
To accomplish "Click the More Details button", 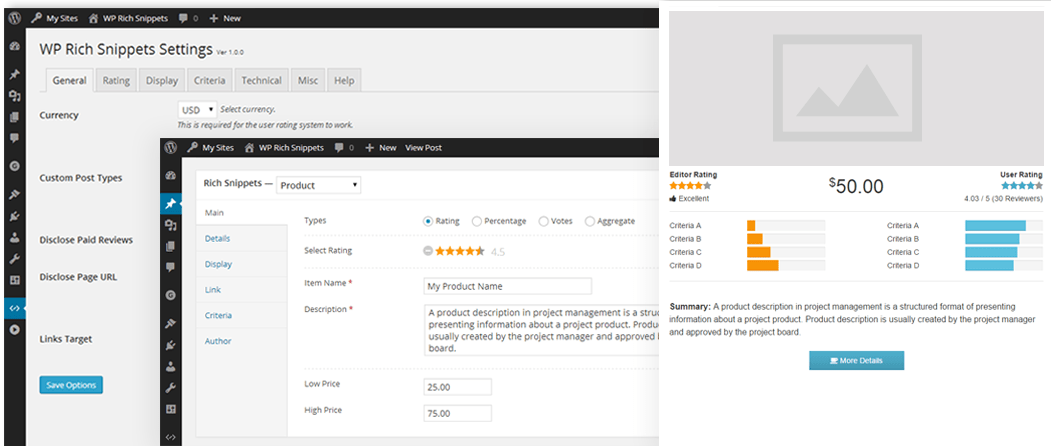I will [857, 360].
